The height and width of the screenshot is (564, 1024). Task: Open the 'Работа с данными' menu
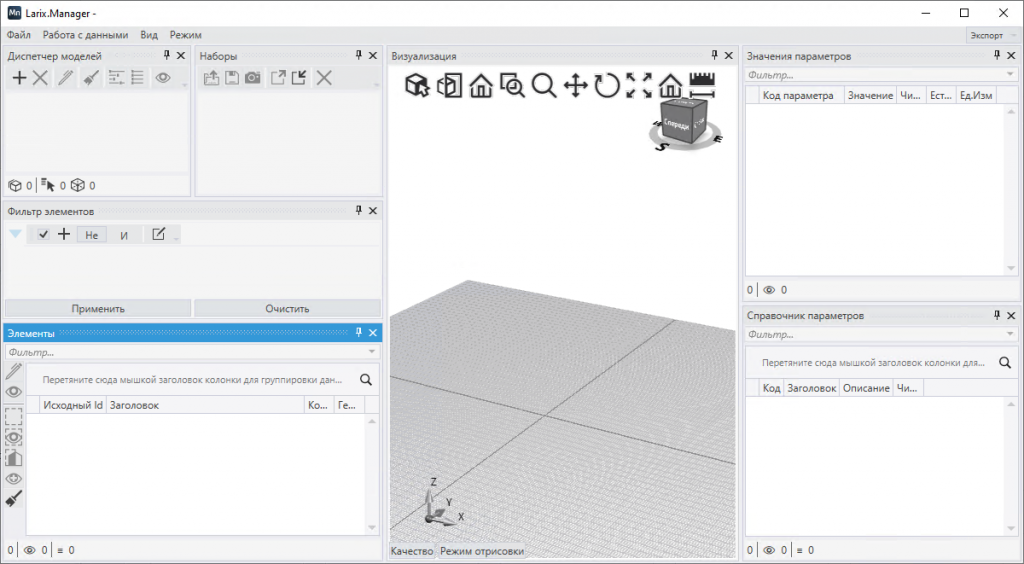pyautogui.click(x=85, y=35)
